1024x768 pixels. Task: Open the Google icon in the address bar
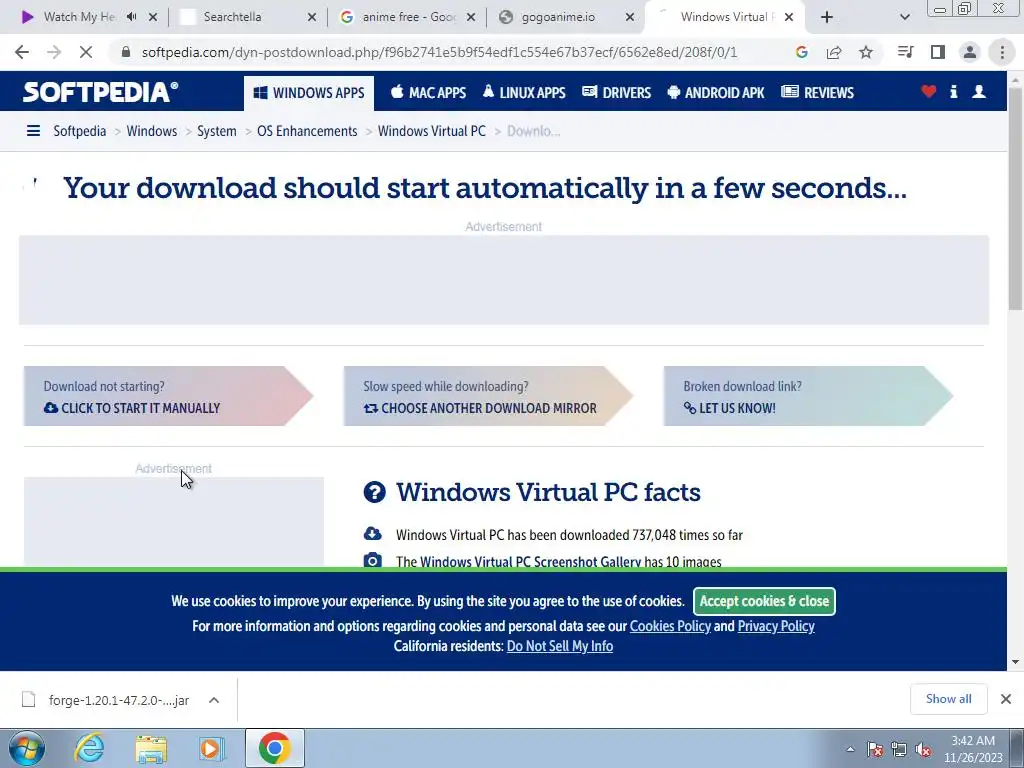(x=802, y=52)
